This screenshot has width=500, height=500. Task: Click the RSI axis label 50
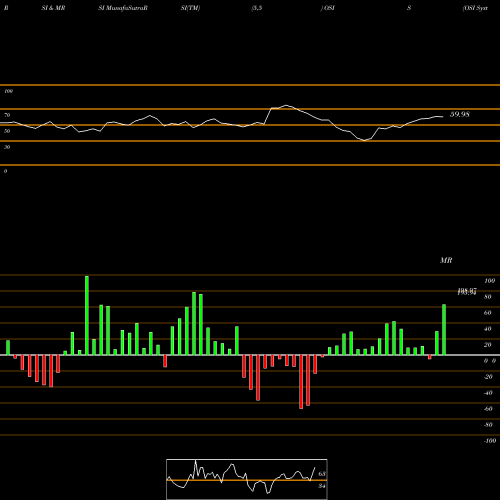[7, 131]
